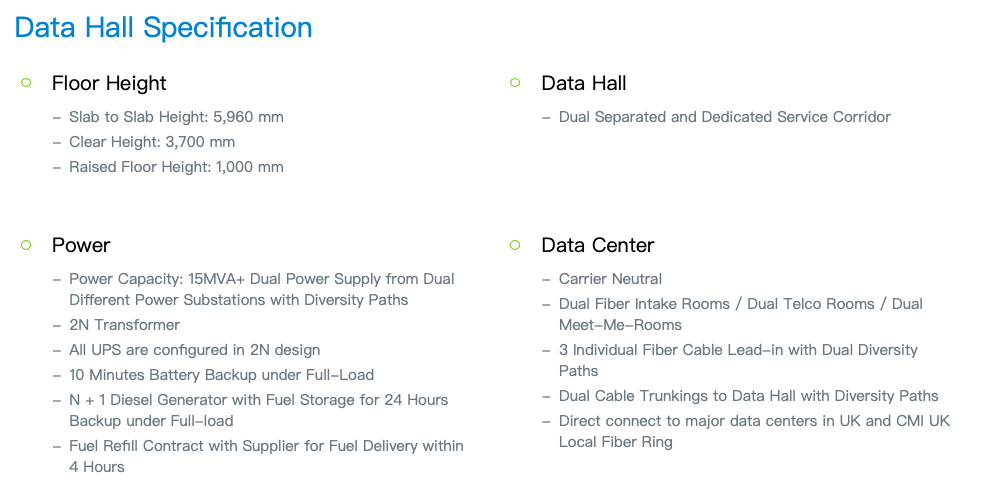Screen dimensions: 985x503
Task: Click the N + 1 Diesel Generator line
Action: coord(259,410)
